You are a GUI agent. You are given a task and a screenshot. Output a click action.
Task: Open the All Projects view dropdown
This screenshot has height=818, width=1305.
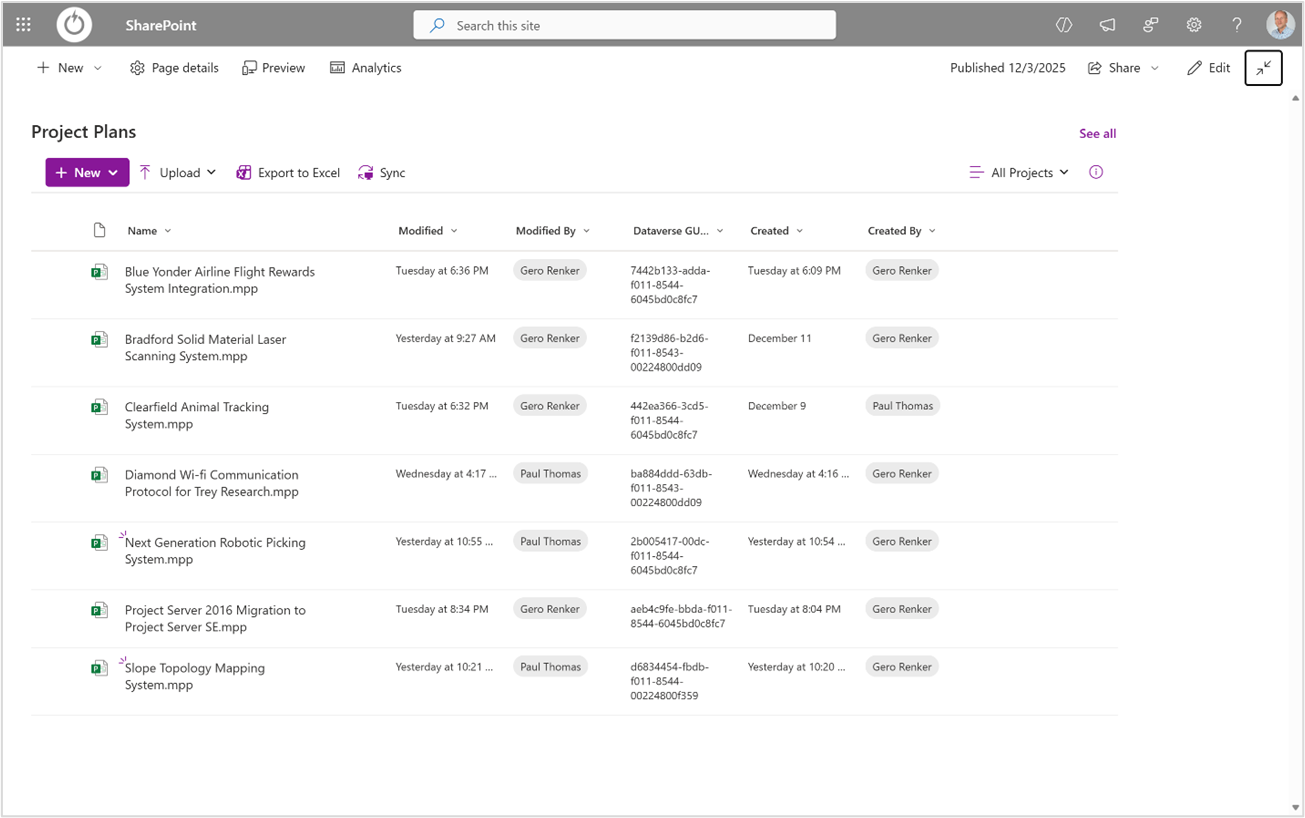pyautogui.click(x=1018, y=172)
